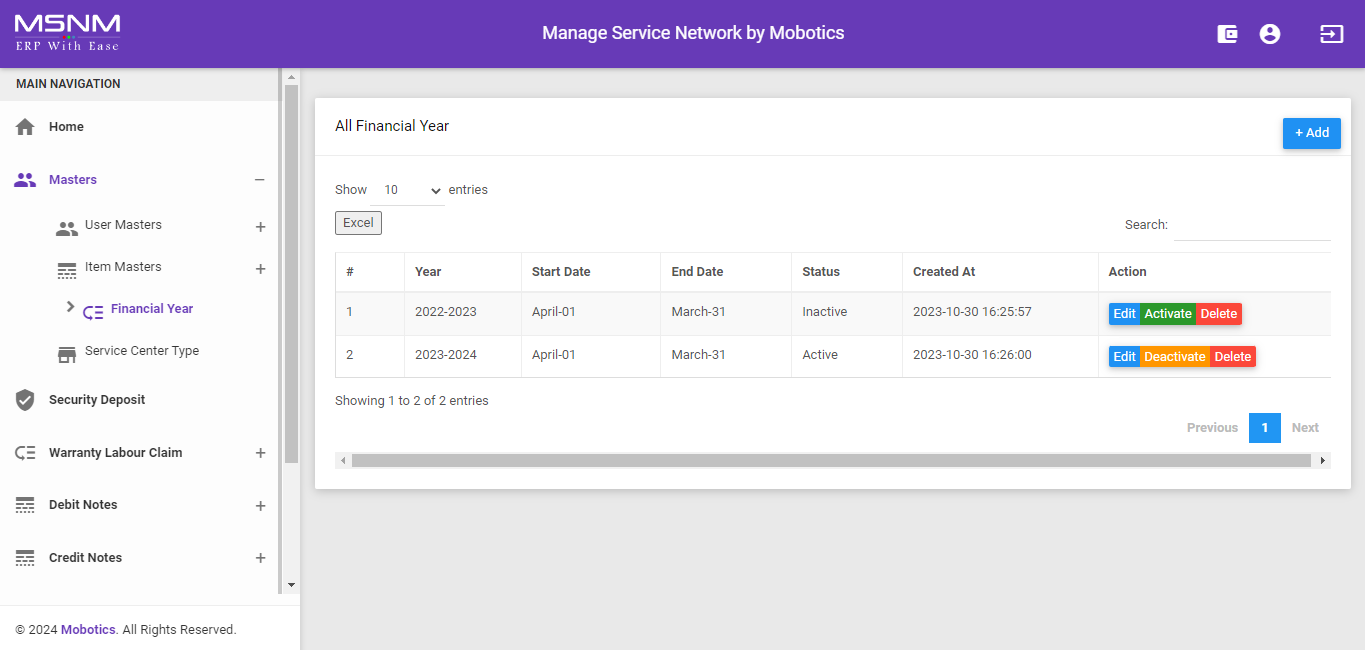The height and width of the screenshot is (650, 1365).
Task: Open the user account profile icon
Action: [1270, 34]
